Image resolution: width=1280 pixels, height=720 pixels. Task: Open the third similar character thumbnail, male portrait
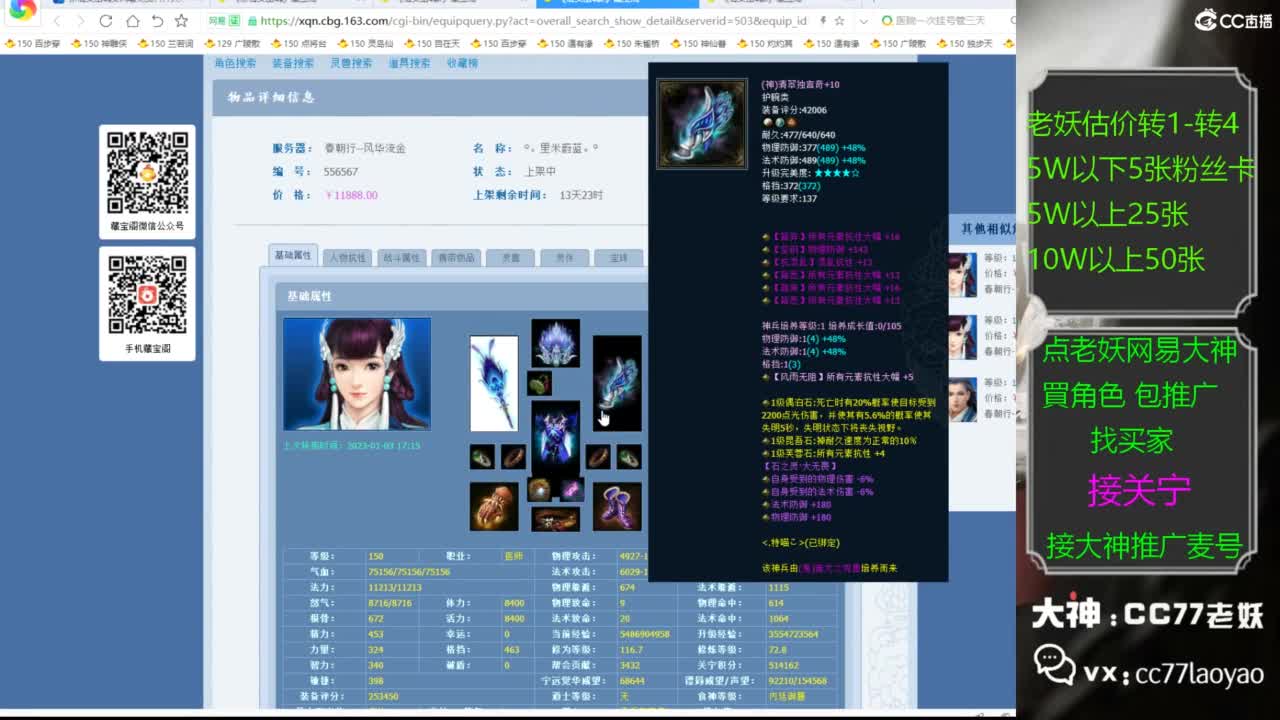coord(962,399)
